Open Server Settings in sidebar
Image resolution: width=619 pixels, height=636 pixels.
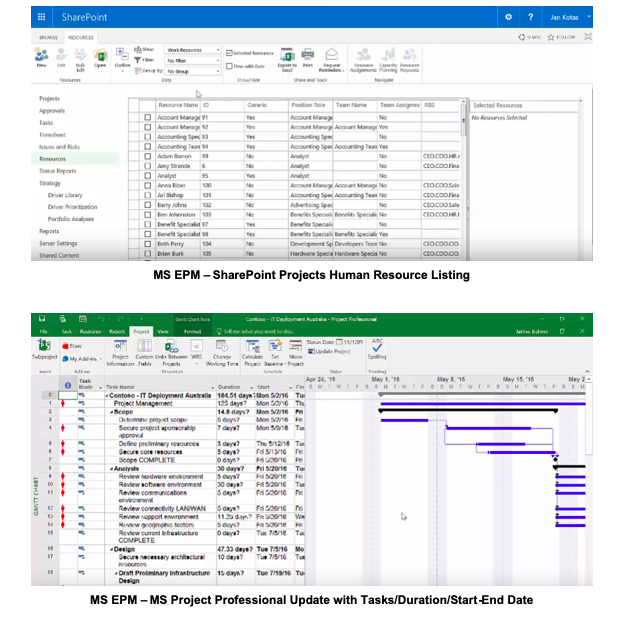[58, 243]
